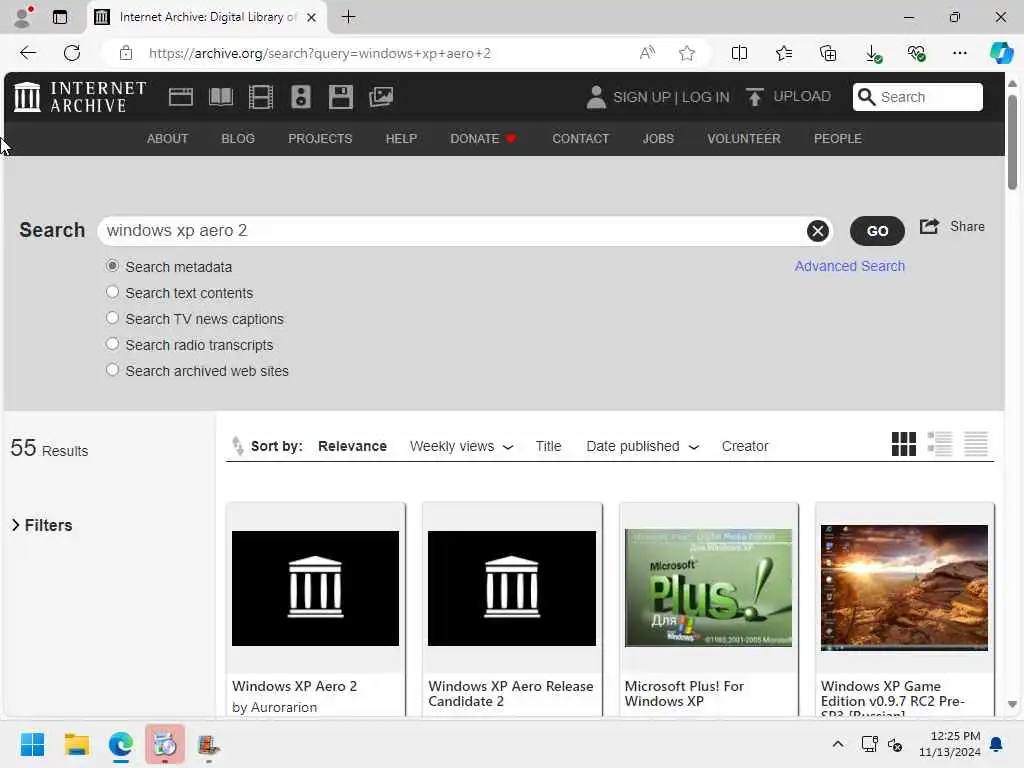The width and height of the screenshot is (1024, 768).
Task: Open the PROJECTS menu item
Action: (x=320, y=138)
